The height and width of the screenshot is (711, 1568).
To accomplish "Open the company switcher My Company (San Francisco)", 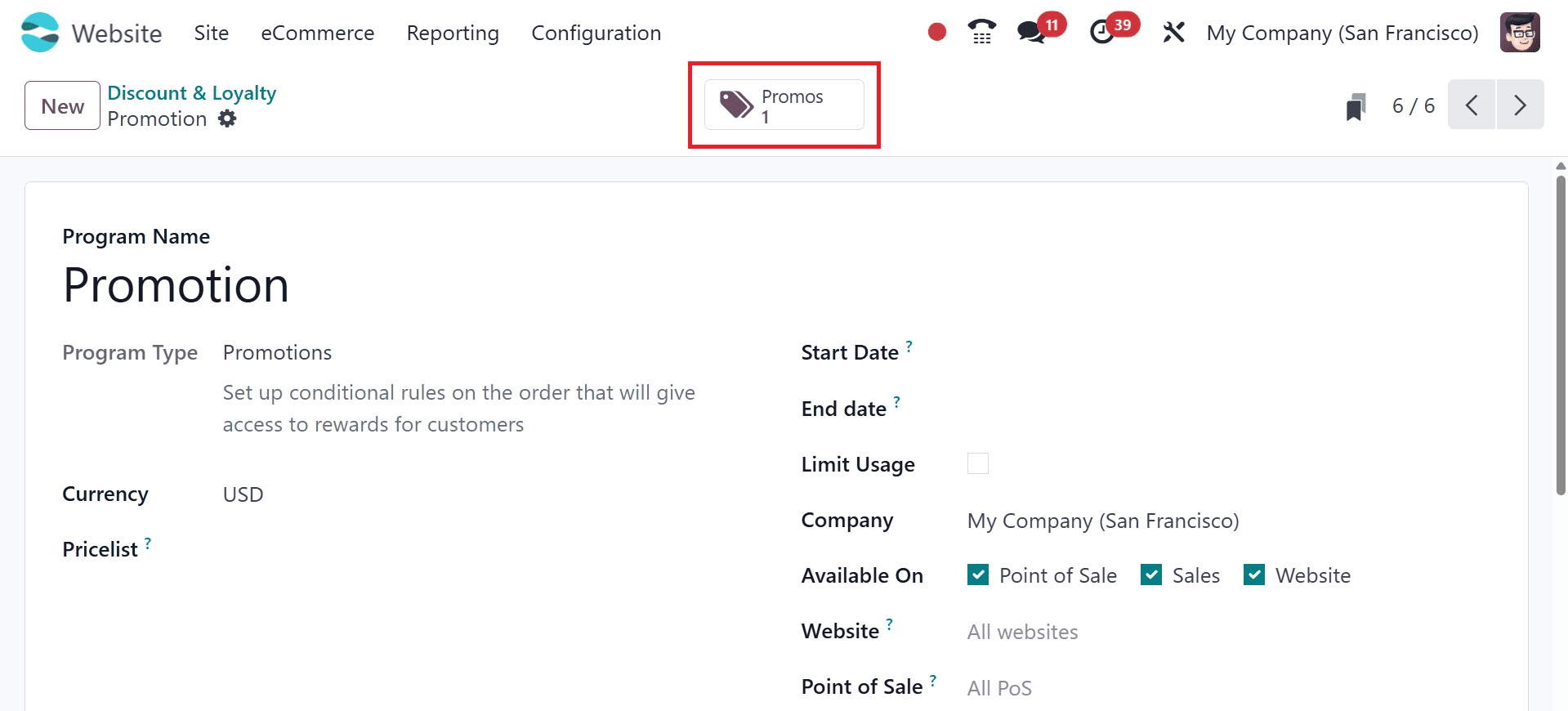I will [x=1342, y=33].
